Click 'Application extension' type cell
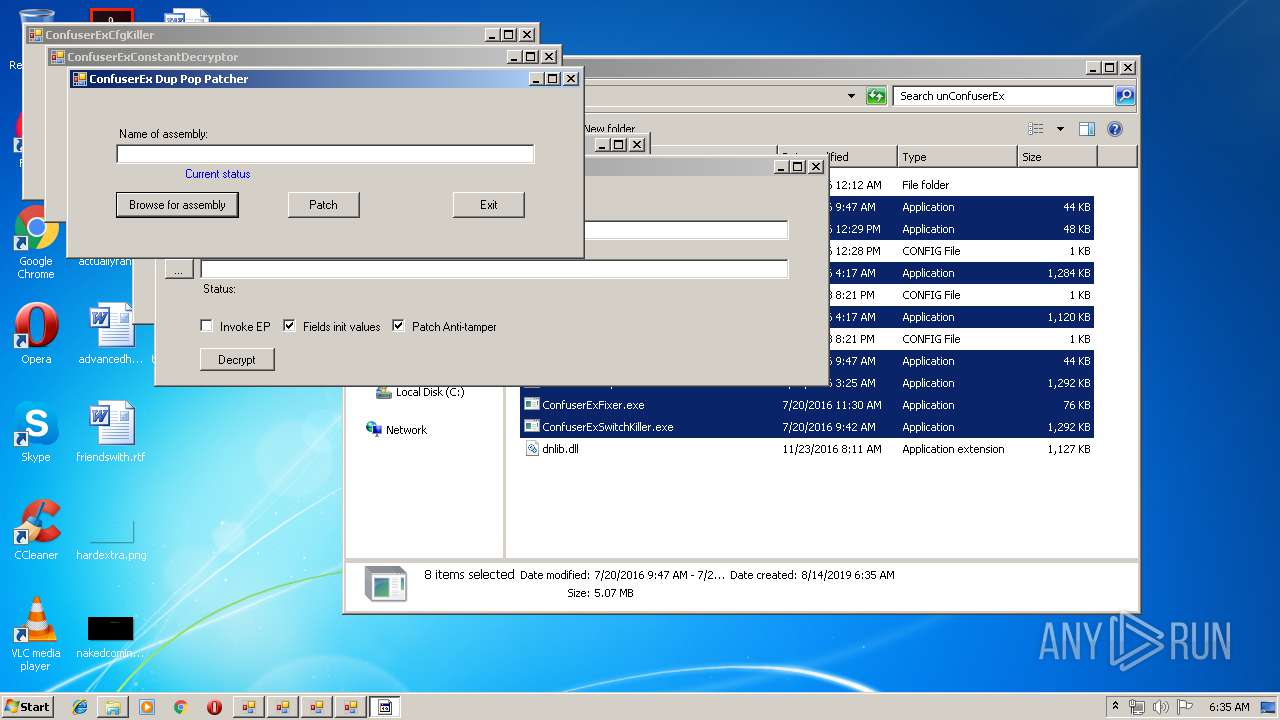 [x=953, y=449]
